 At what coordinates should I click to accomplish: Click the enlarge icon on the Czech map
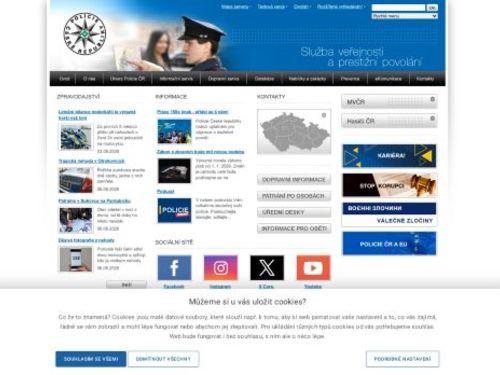[x=324, y=115]
